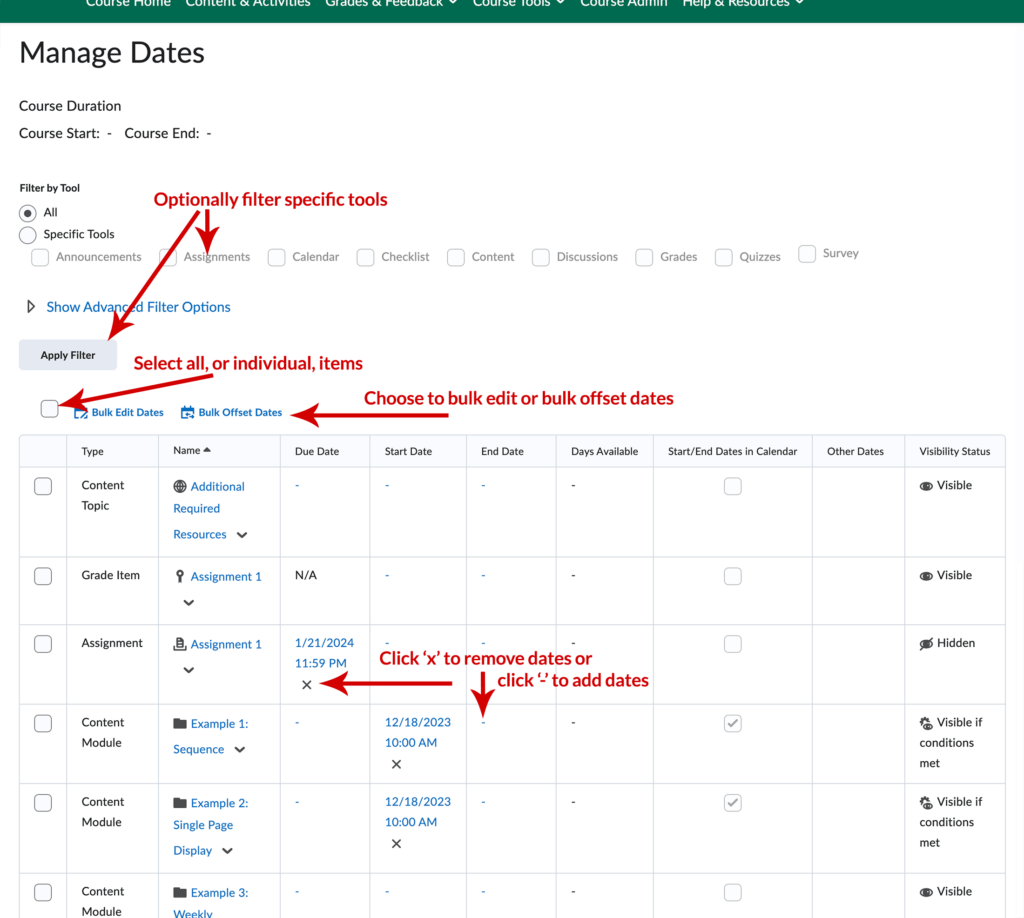
Task: Click the Apply Filter button
Action: (67, 354)
